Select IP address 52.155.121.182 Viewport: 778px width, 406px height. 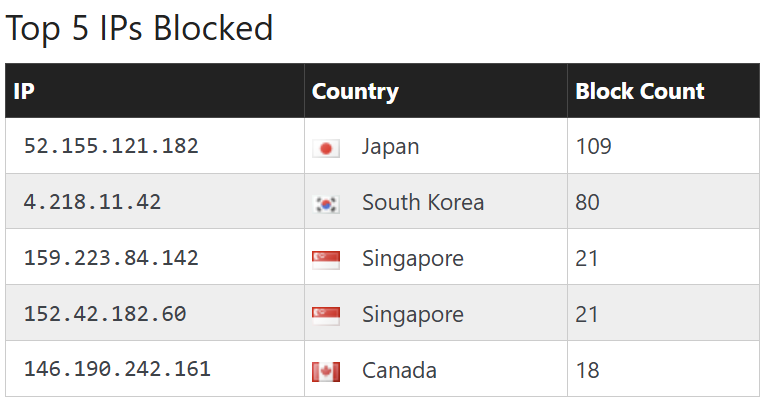[111, 147]
